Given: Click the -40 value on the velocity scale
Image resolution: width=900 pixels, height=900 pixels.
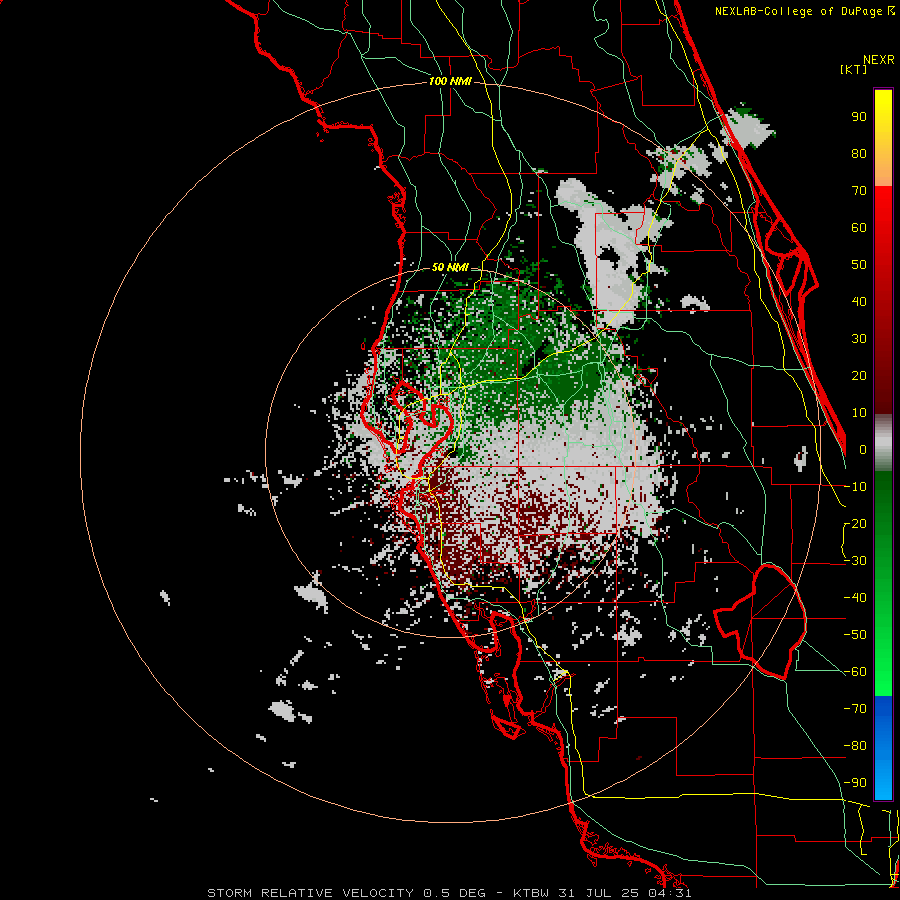Looking at the screenshot, I should pyautogui.click(x=855, y=598).
